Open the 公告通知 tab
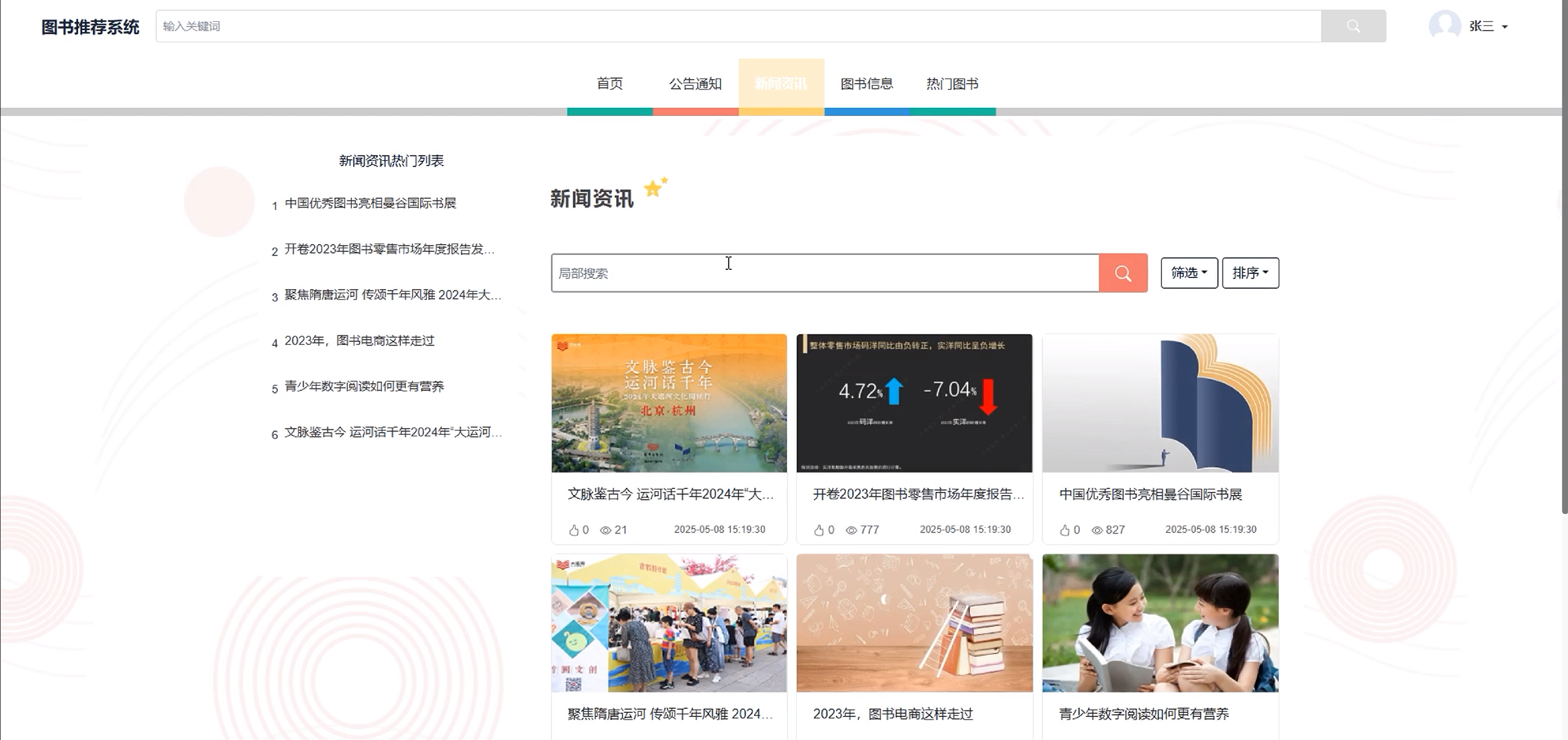This screenshot has height=740, width=1568. 695,84
